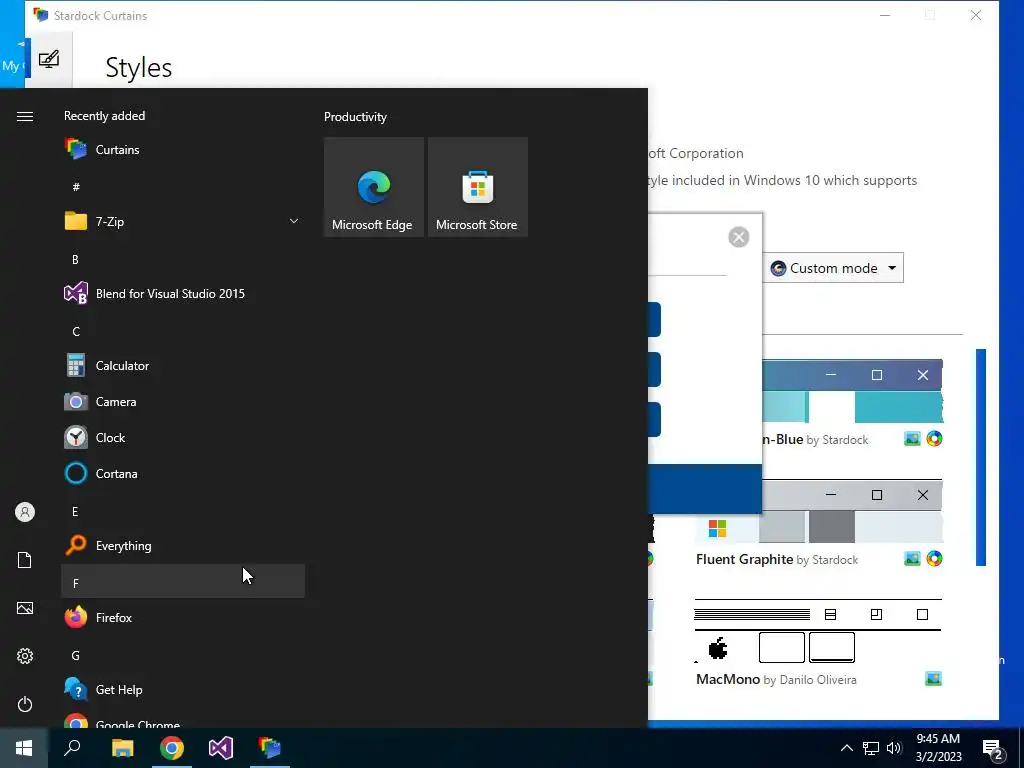Click n-Blue style color wheel icon

pyautogui.click(x=935, y=439)
